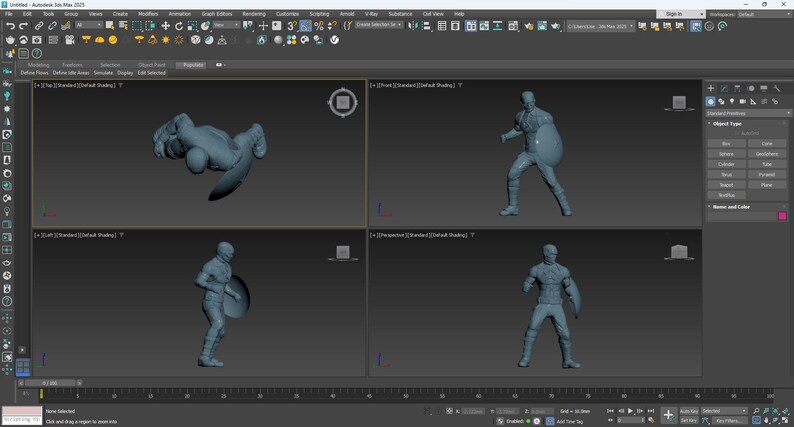Open the Create tab plus icon in command panel
The height and width of the screenshot is (427, 794).
pos(710,88)
